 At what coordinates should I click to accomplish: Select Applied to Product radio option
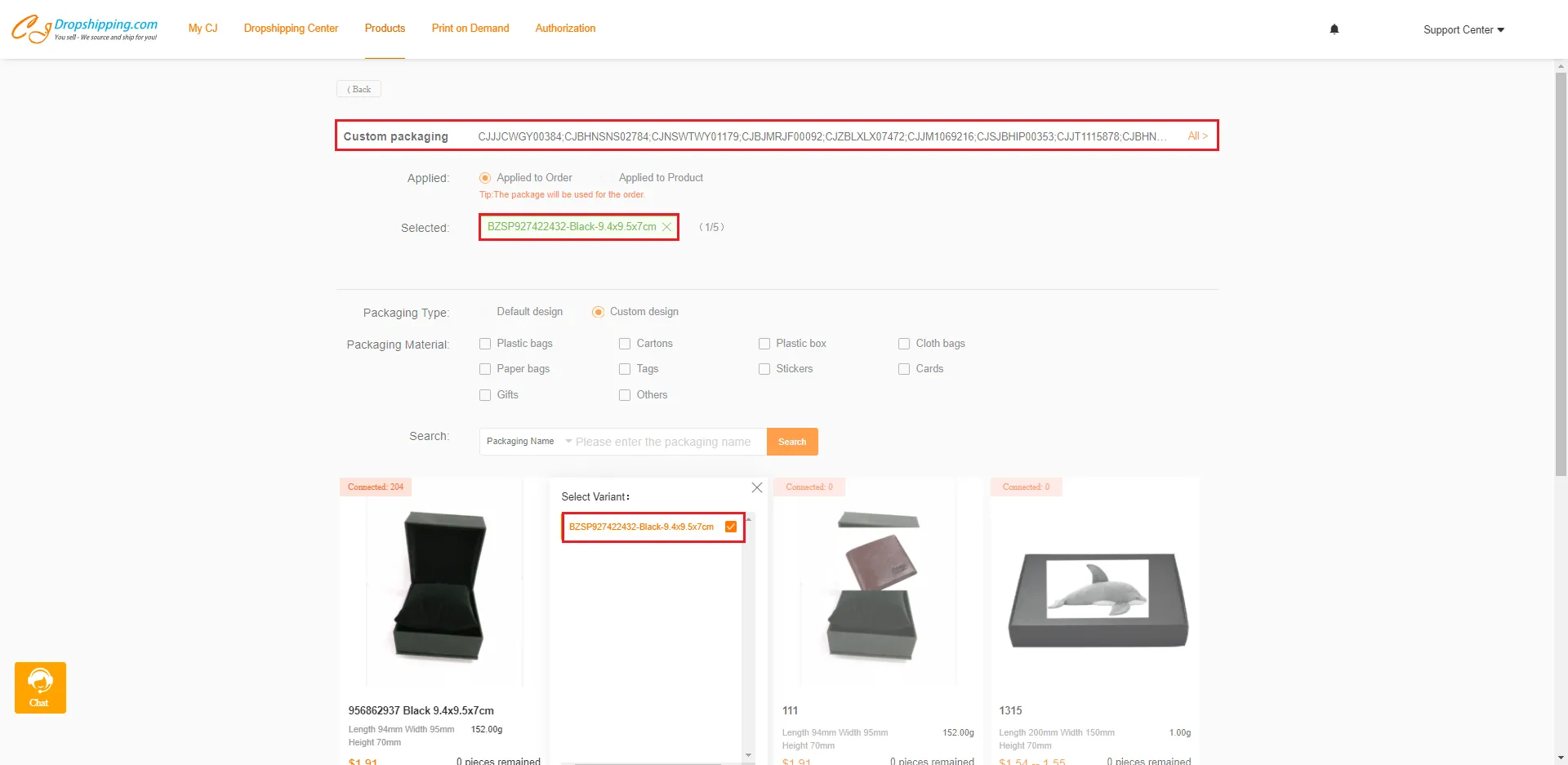click(x=608, y=178)
